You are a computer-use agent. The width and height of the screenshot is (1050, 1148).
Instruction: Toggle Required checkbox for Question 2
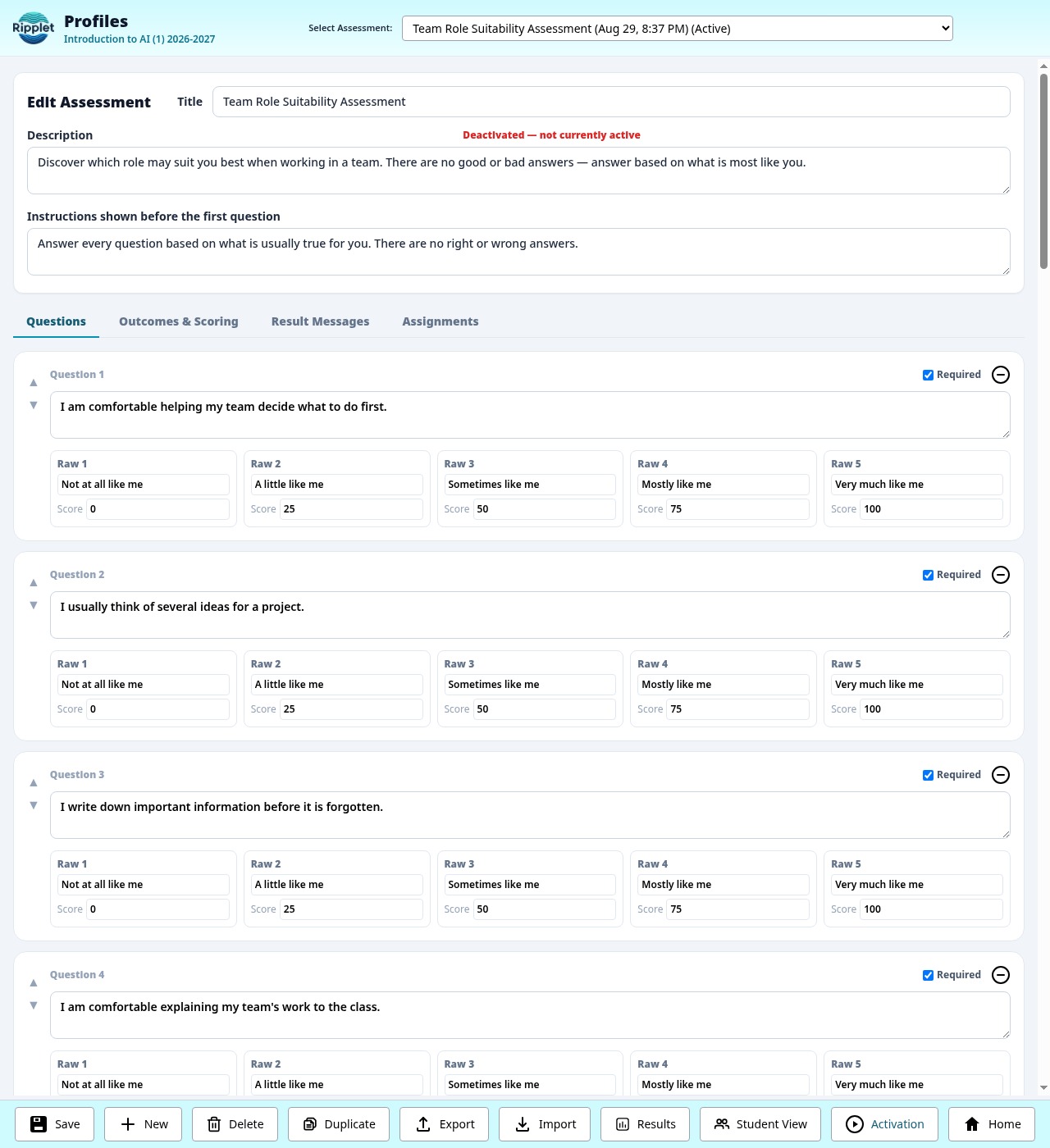point(928,575)
